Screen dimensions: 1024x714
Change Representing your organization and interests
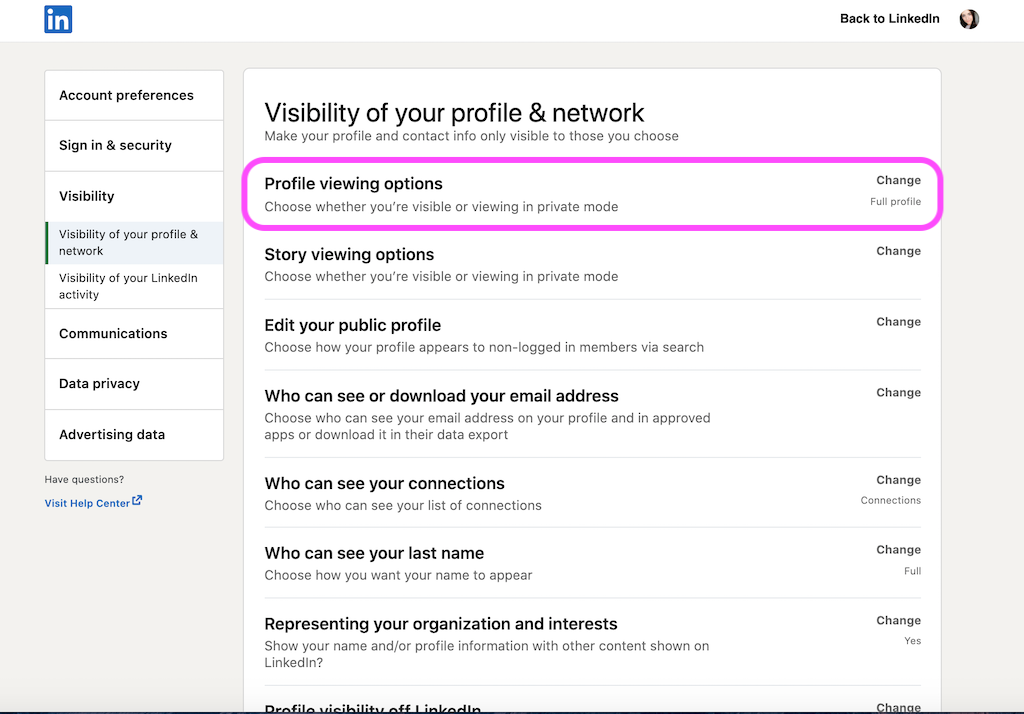(898, 620)
